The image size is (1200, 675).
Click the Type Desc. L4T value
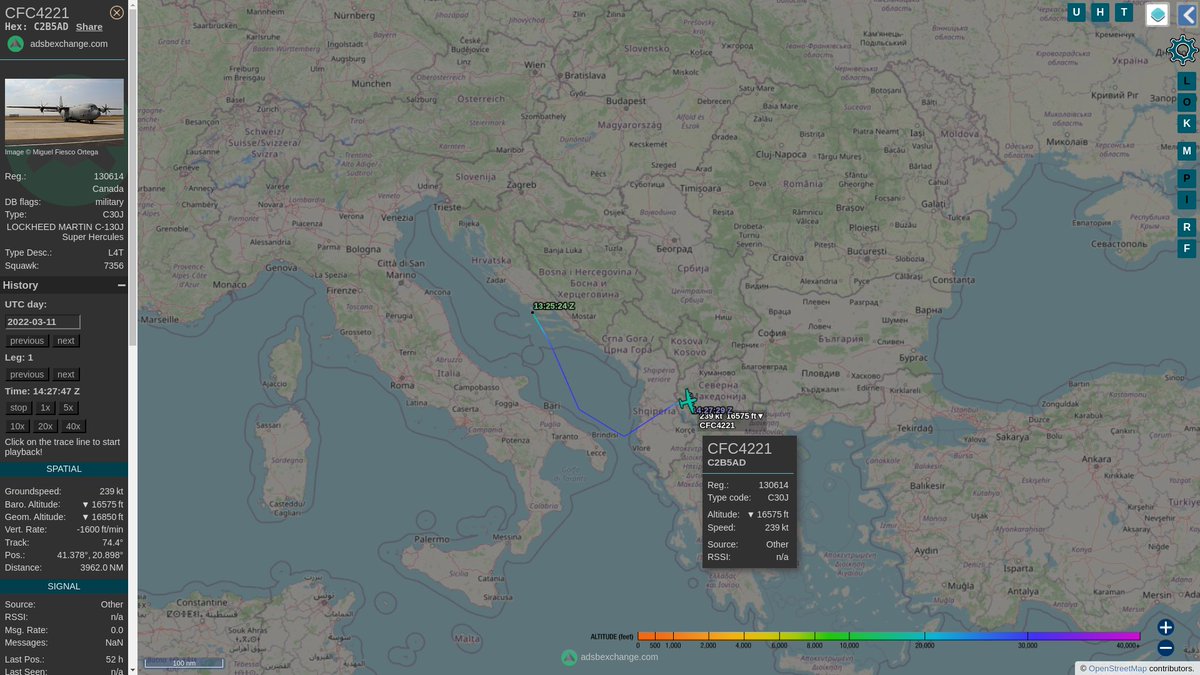pyautogui.click(x=116, y=253)
